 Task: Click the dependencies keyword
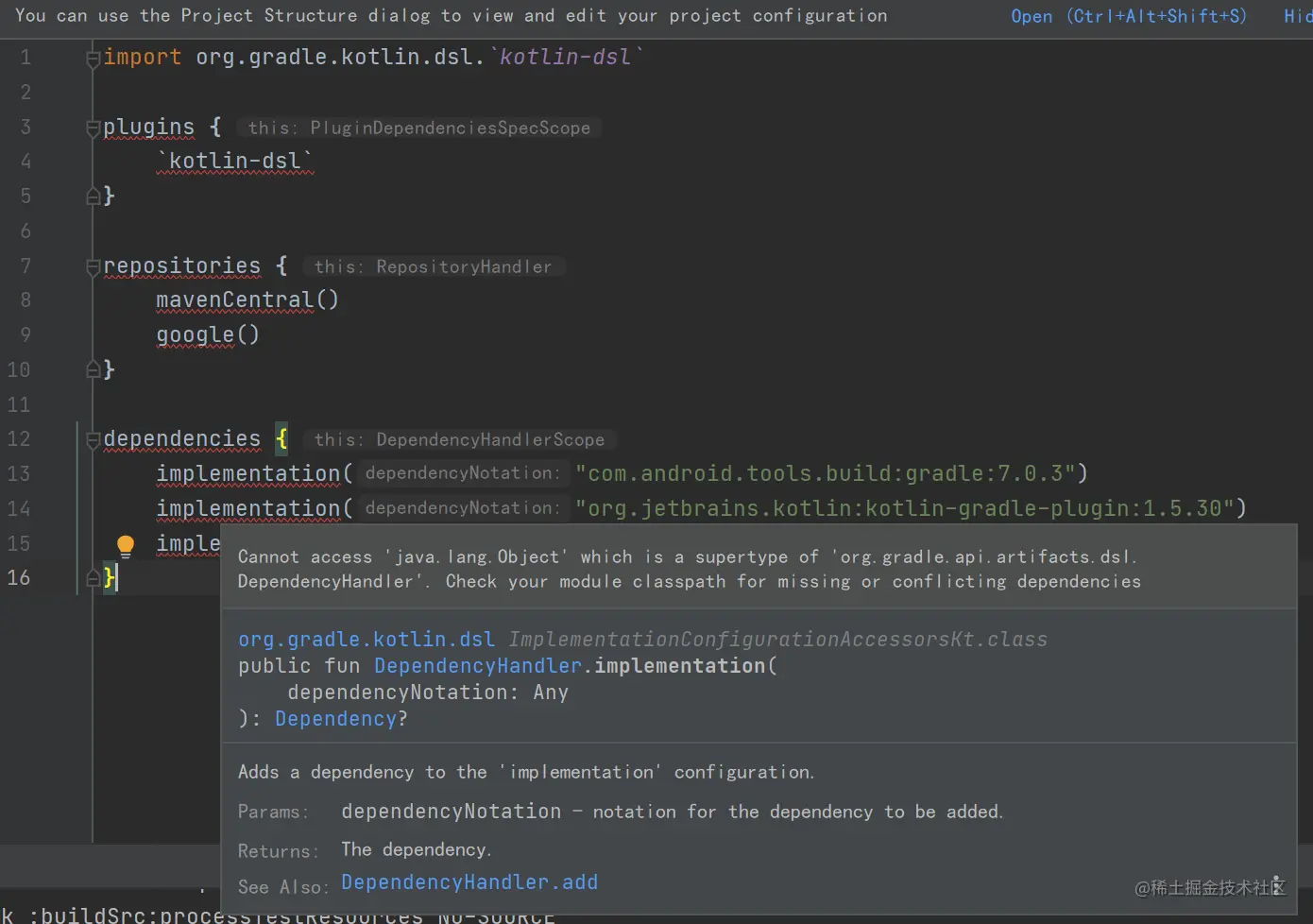coord(182,439)
